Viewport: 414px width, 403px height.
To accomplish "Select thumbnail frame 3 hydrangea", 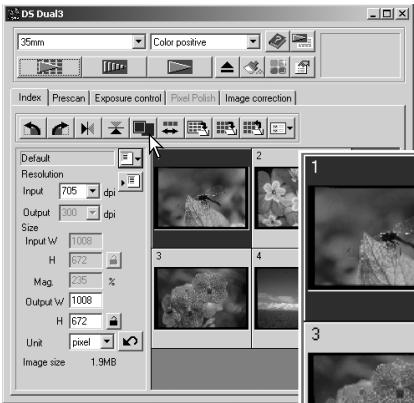I will 201,298.
